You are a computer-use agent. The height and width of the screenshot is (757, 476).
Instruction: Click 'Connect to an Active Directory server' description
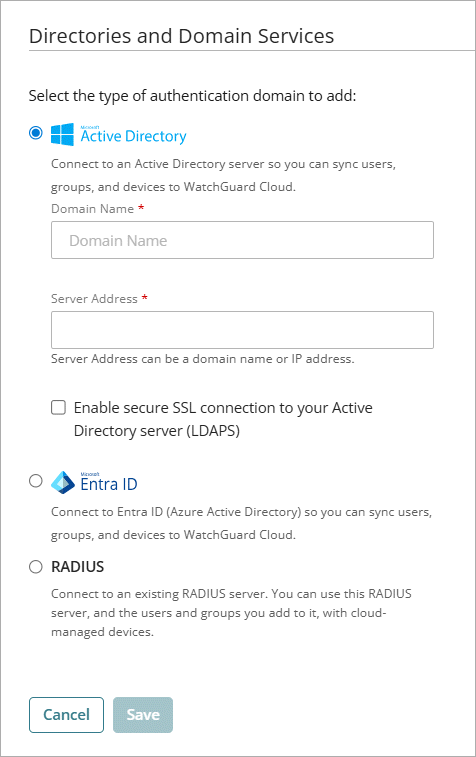coord(224,175)
